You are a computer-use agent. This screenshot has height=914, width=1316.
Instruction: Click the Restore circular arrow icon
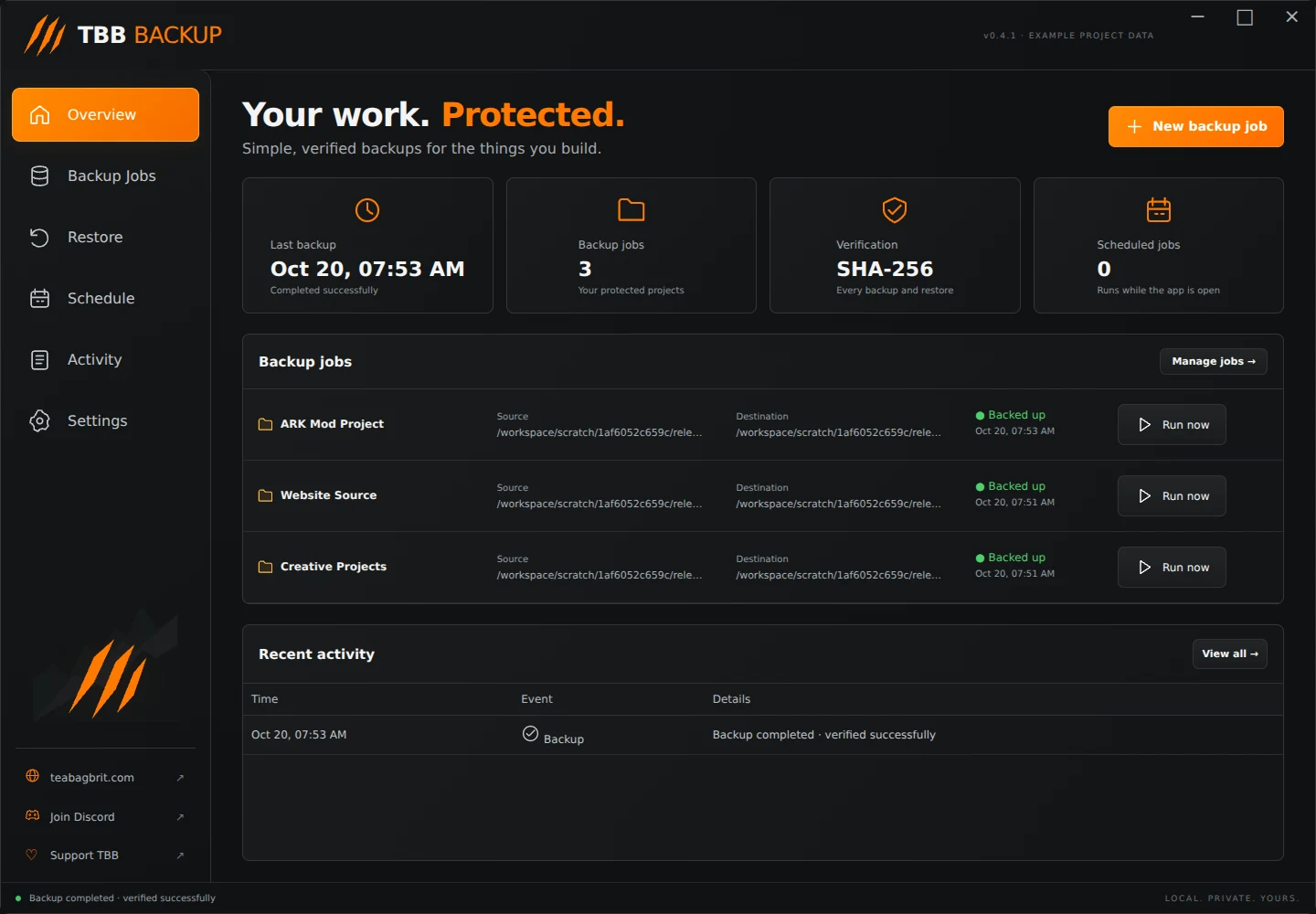[39, 238]
